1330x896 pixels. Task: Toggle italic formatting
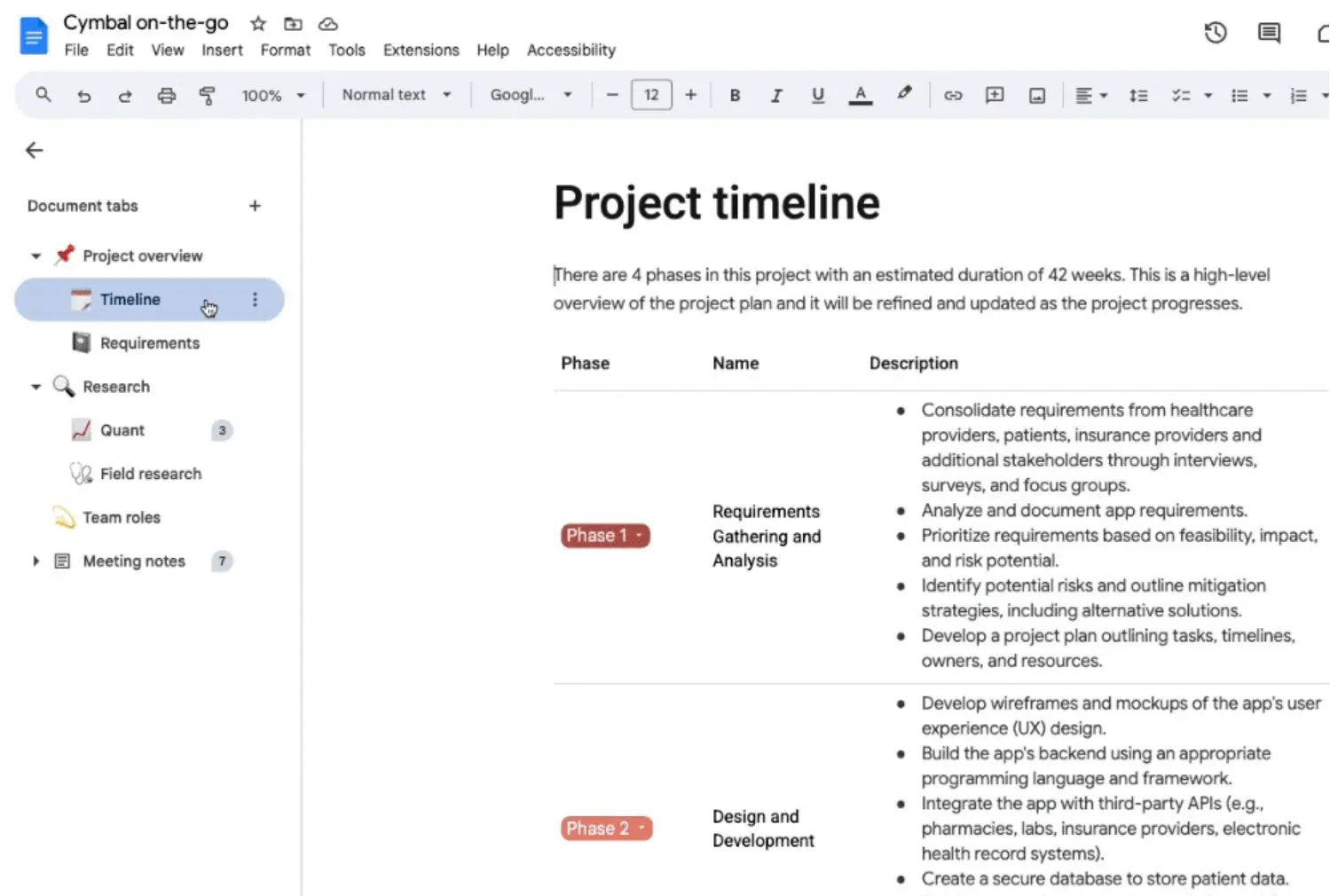point(776,95)
